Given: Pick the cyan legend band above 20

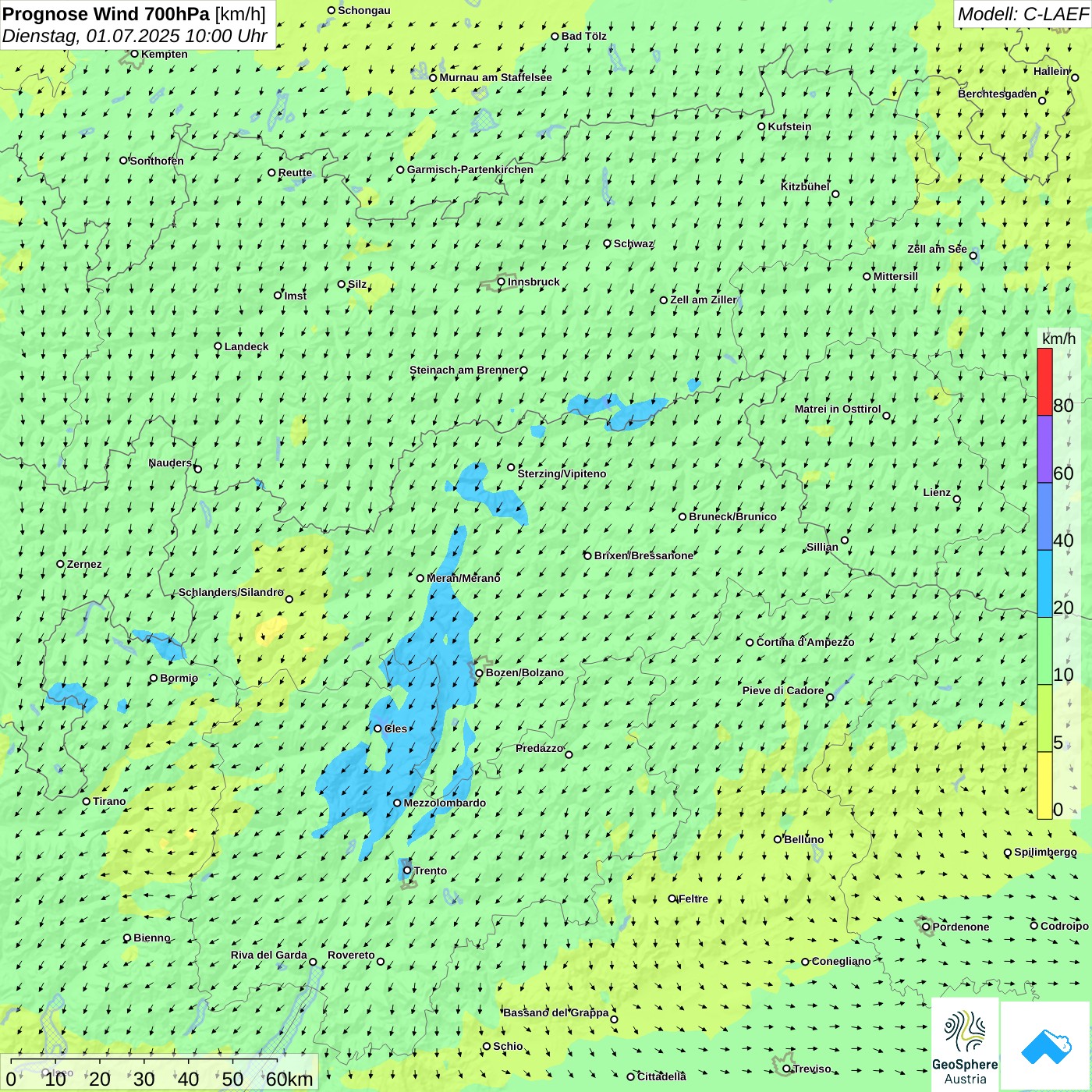Looking at the screenshot, I should pyautogui.click(x=1044, y=584).
